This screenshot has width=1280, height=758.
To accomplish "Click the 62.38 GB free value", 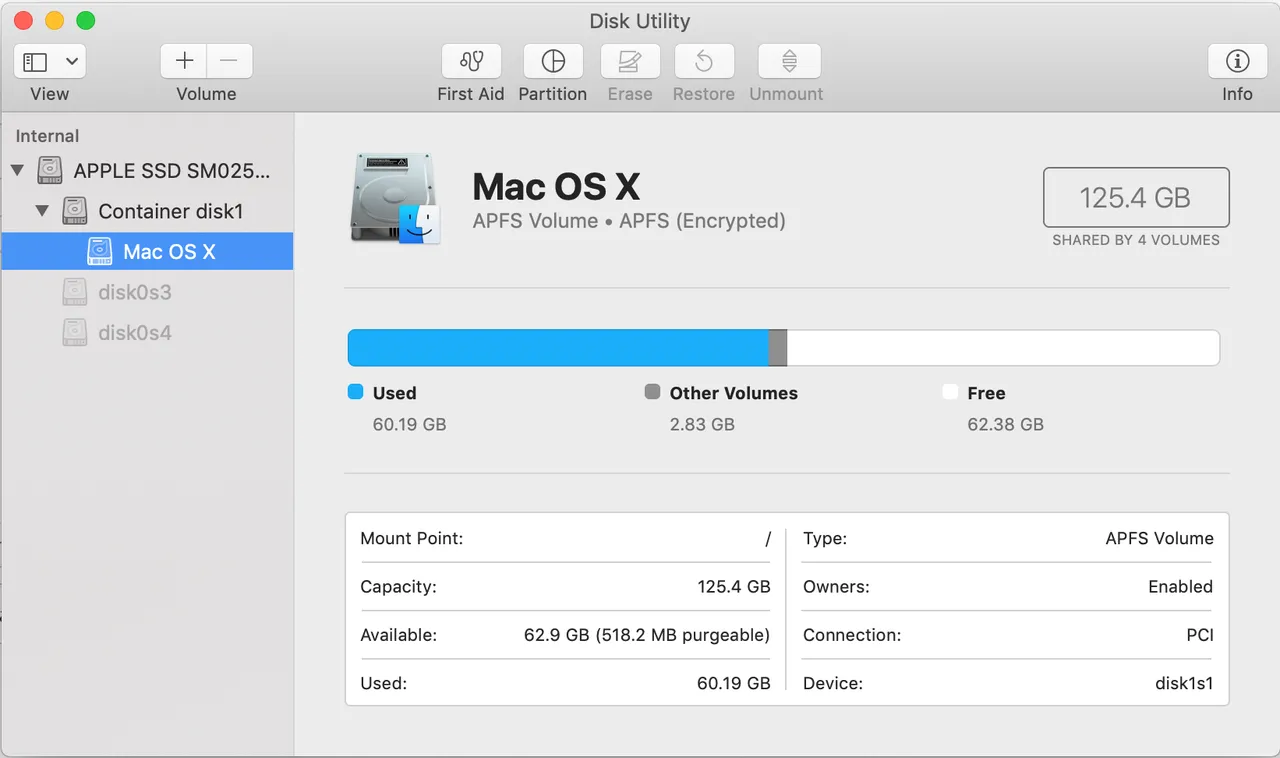I will (x=1005, y=424).
